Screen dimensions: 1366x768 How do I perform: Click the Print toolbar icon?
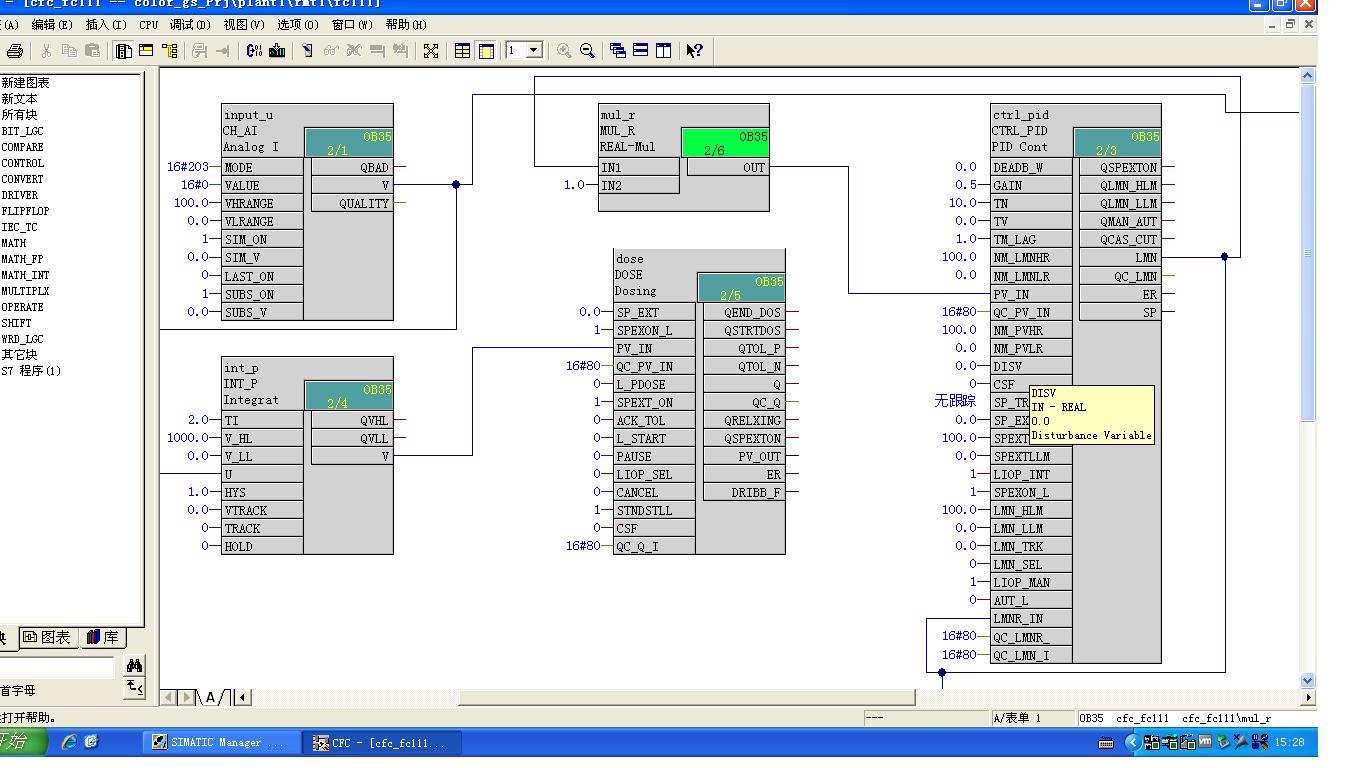pos(14,51)
